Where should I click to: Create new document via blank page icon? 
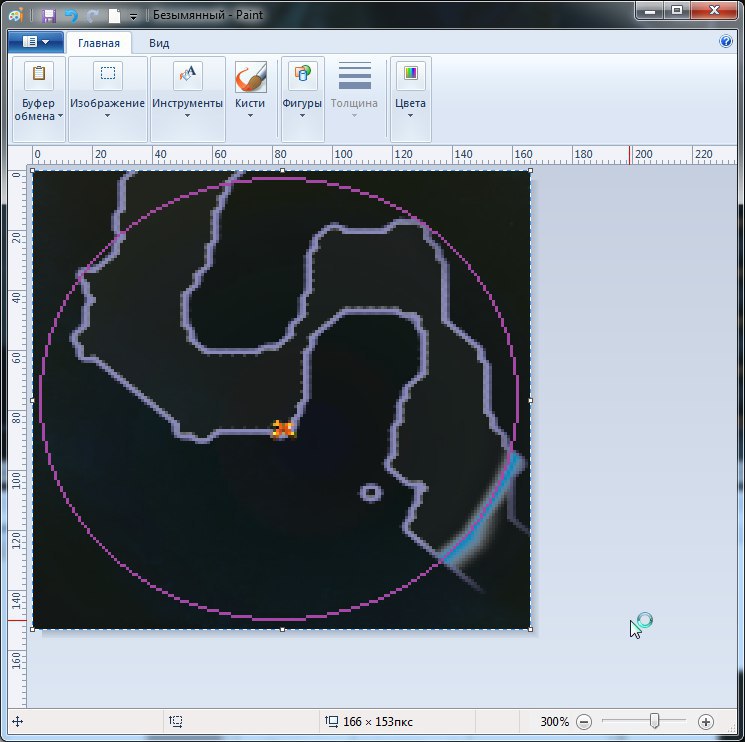115,16
